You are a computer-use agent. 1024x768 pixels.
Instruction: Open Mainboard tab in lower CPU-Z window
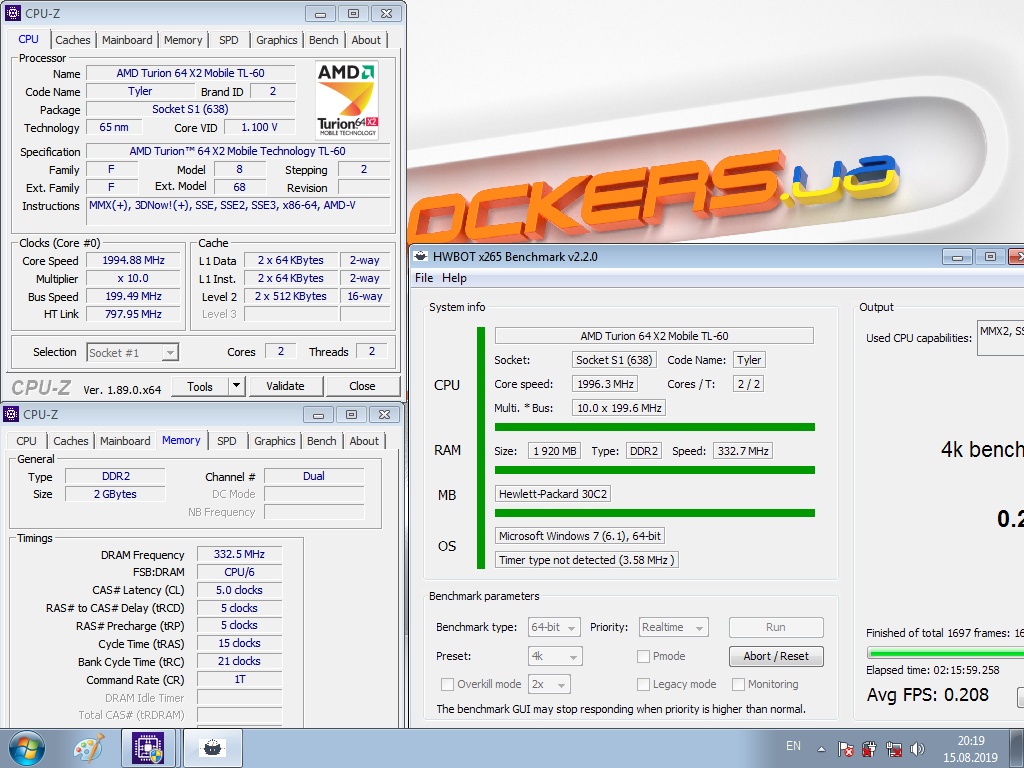tap(125, 441)
